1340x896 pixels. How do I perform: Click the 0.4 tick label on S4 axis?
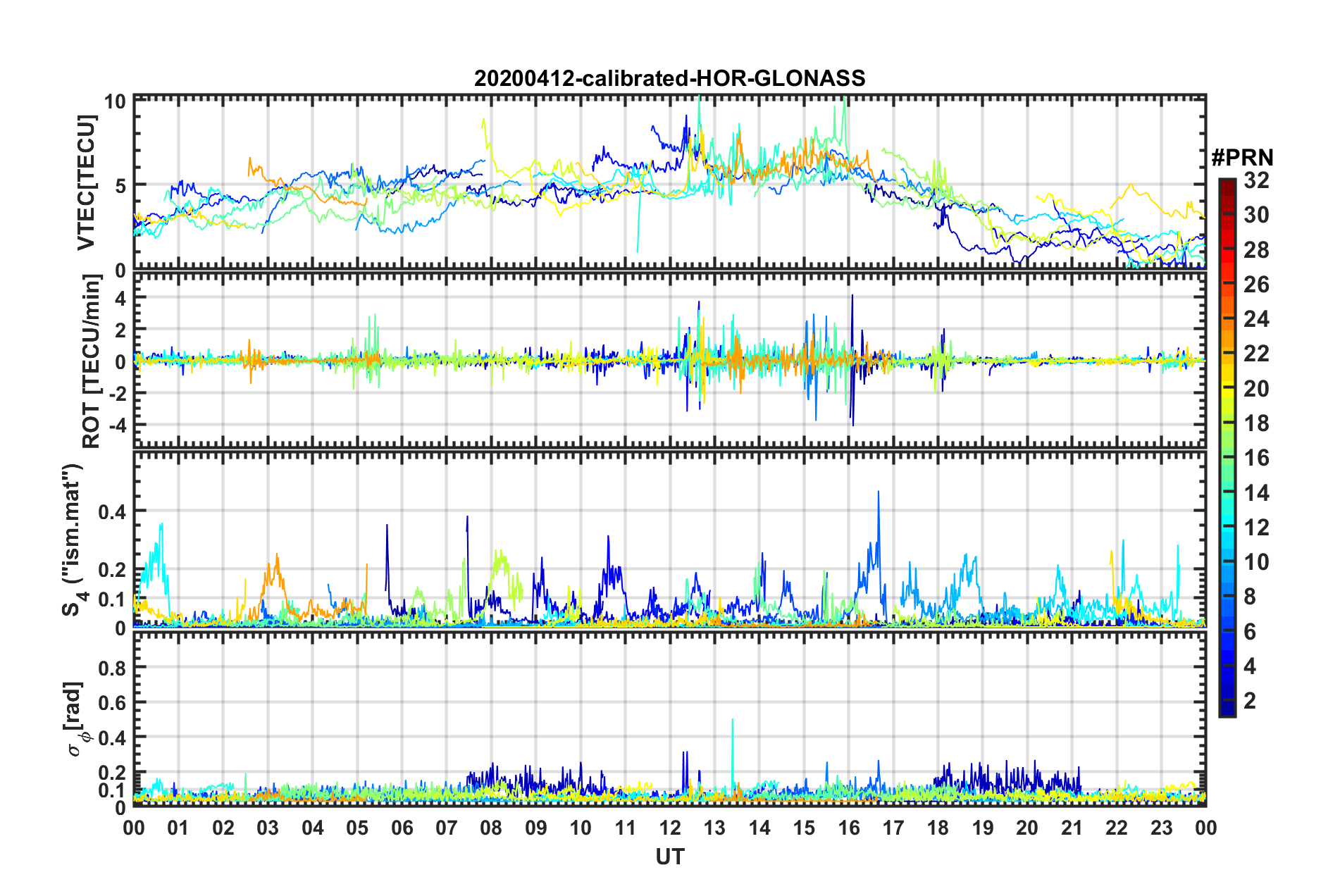click(112, 511)
